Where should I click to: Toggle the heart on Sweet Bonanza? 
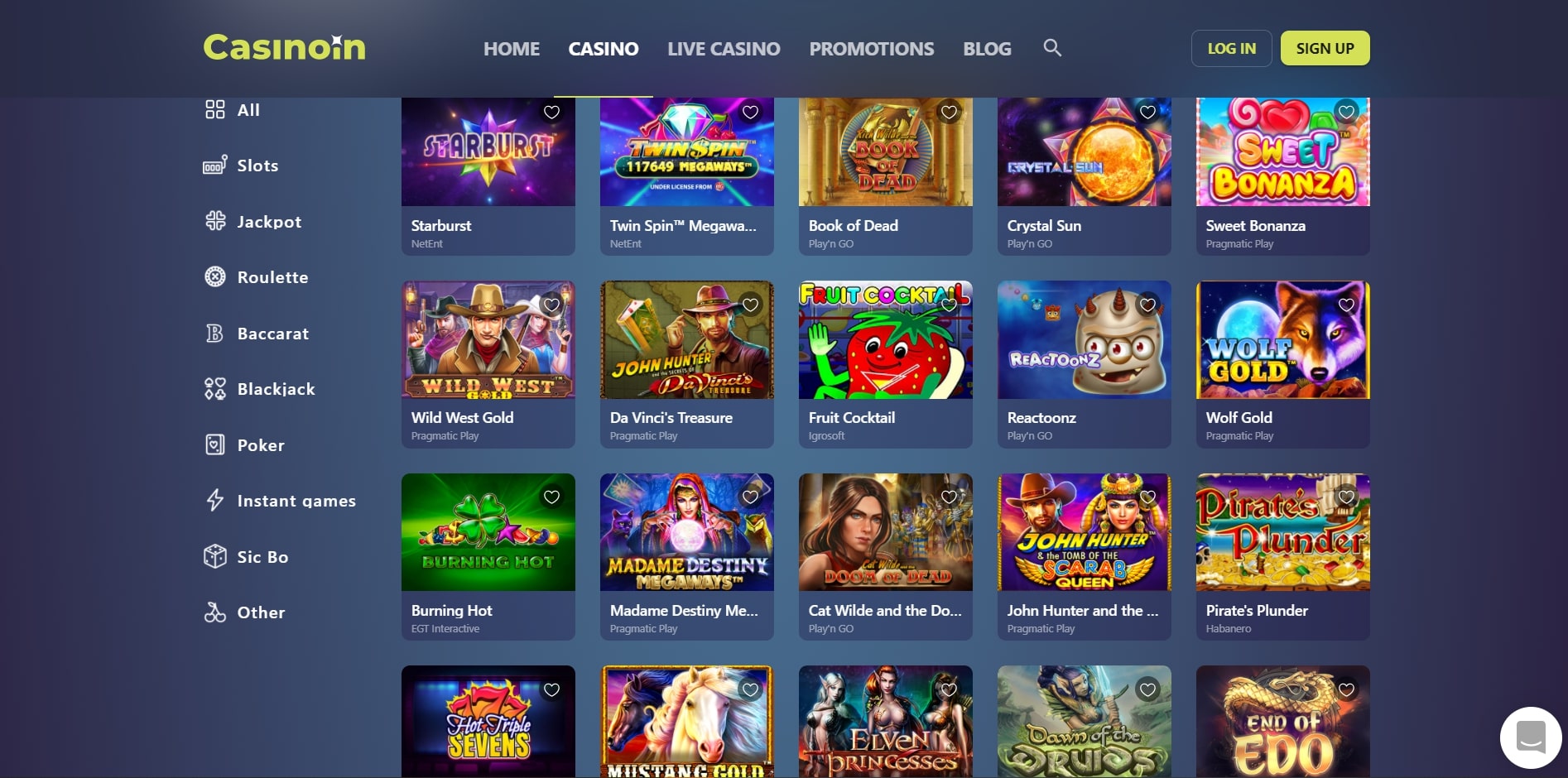pyautogui.click(x=1346, y=112)
